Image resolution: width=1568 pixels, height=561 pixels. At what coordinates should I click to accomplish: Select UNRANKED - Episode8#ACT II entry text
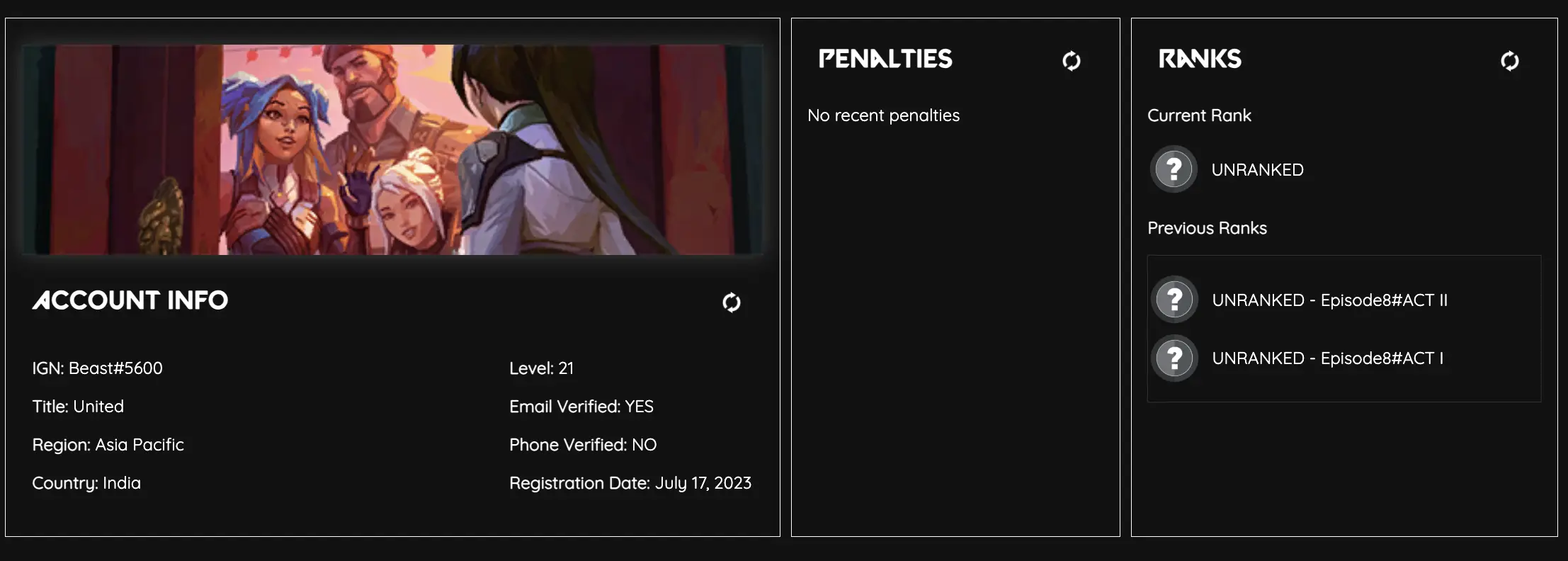pyautogui.click(x=1329, y=300)
